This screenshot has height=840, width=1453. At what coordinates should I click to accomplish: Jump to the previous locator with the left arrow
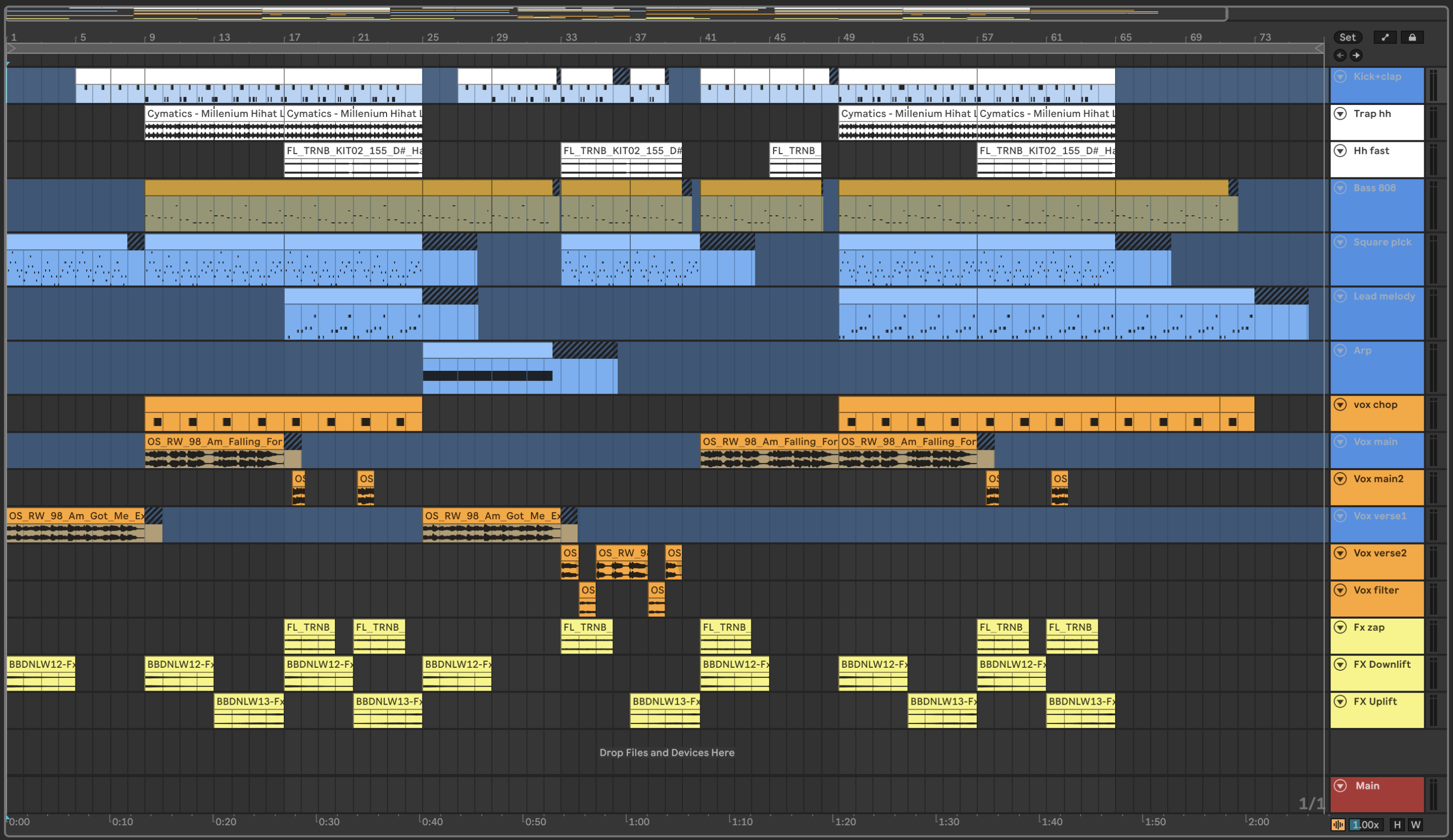[x=1341, y=55]
